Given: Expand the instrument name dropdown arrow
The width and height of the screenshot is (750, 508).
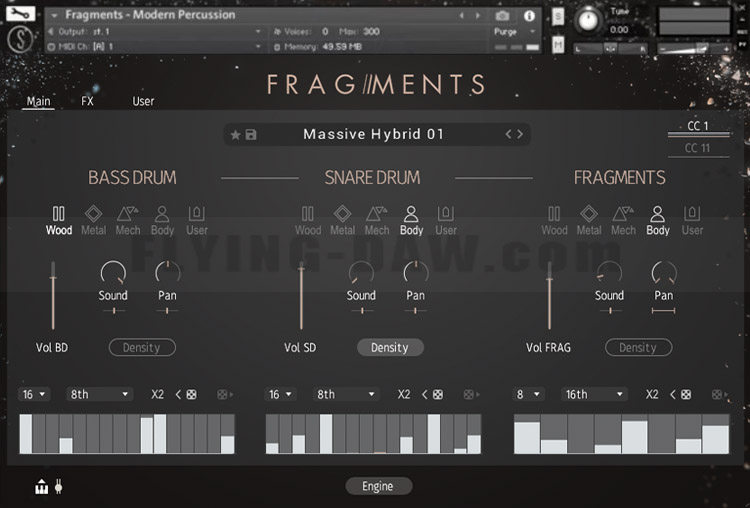Looking at the screenshot, I should coord(55,15).
